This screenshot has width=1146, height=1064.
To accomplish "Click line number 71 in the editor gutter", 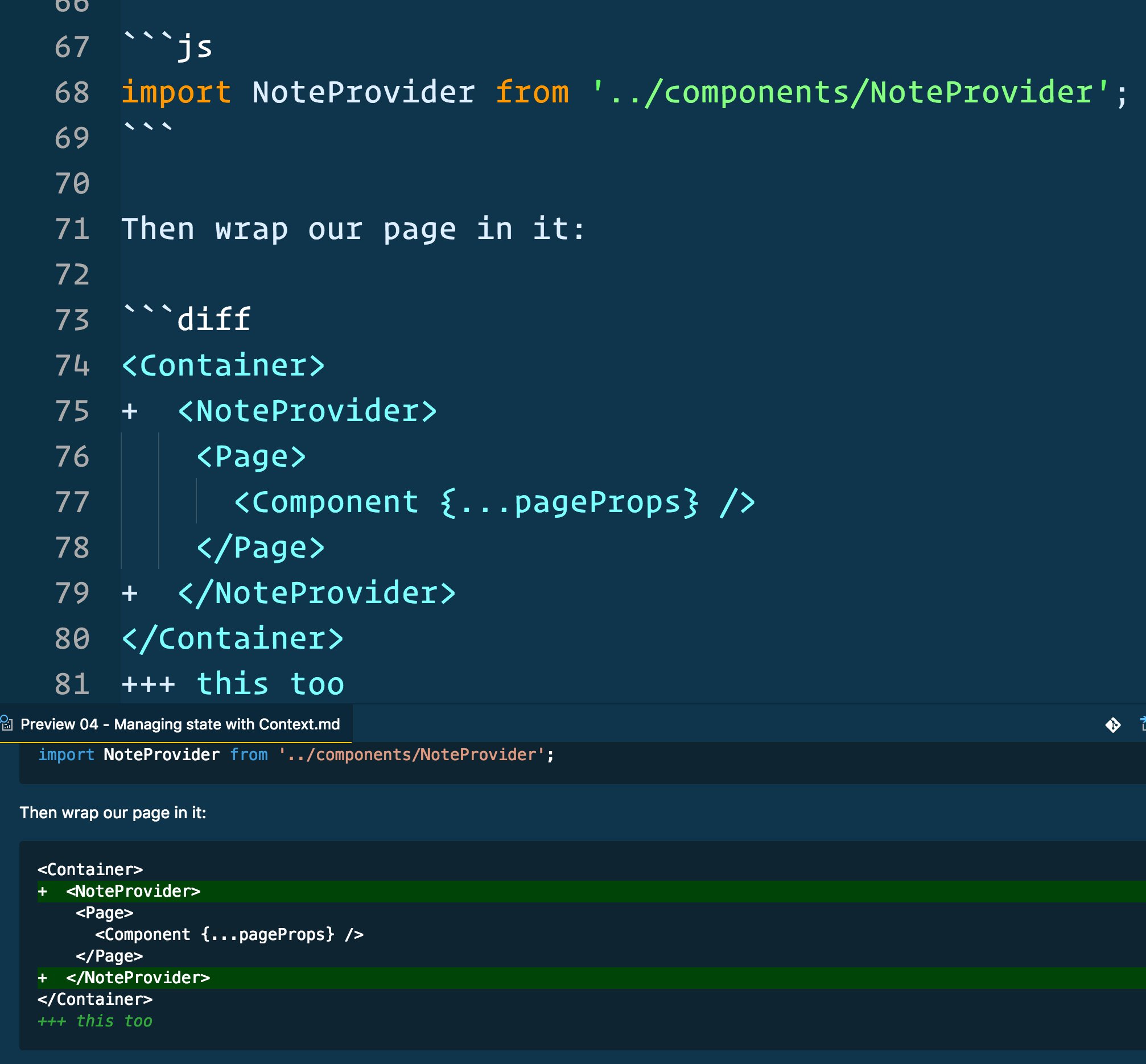I will click(72, 229).
